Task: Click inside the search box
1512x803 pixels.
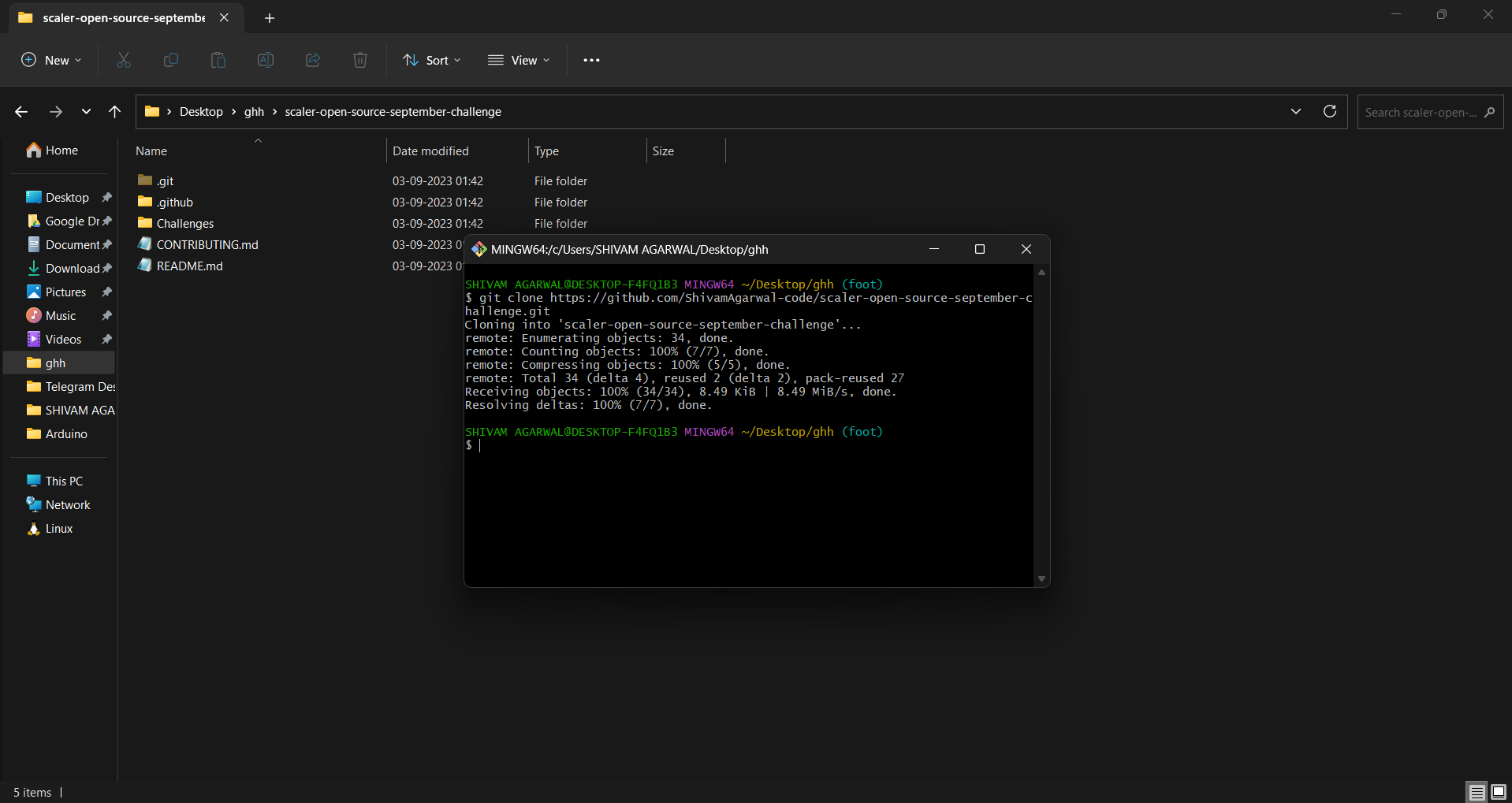Action: click(x=1419, y=112)
